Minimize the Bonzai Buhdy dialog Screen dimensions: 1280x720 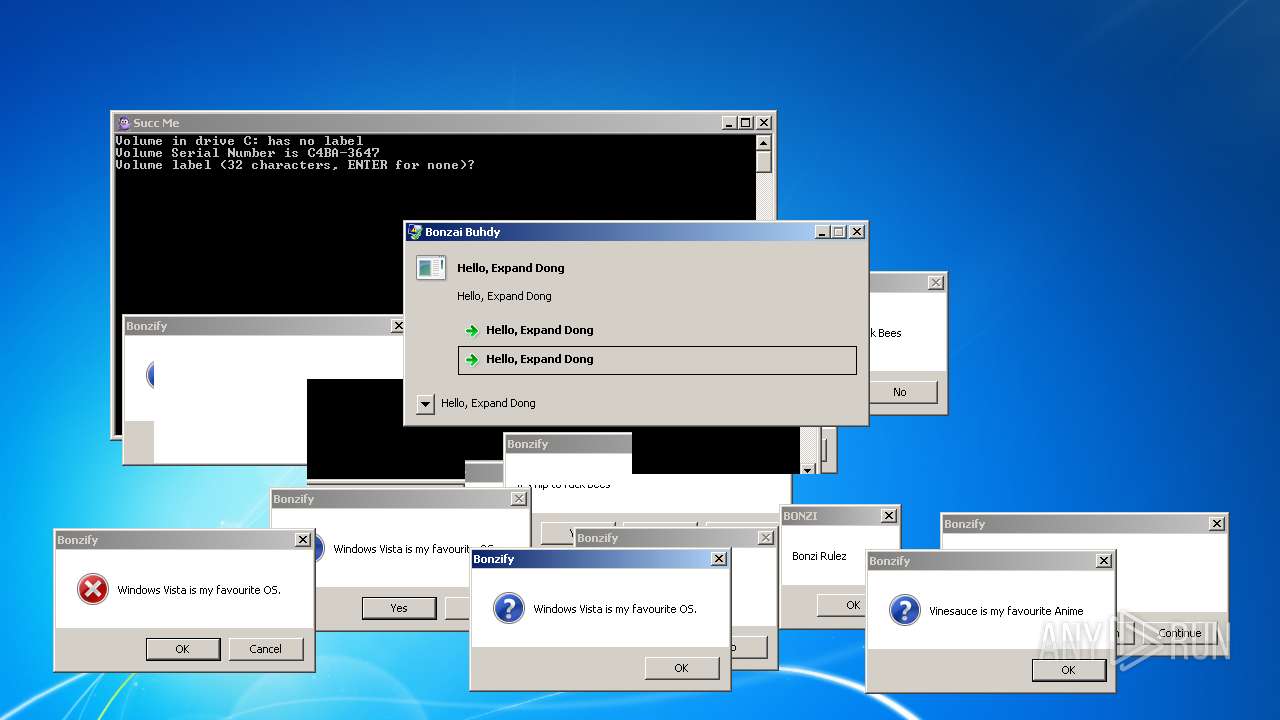pos(822,232)
